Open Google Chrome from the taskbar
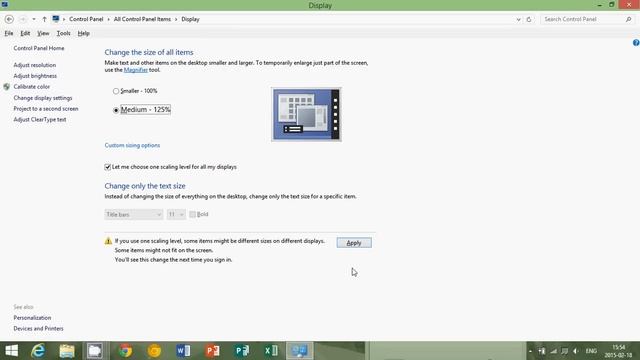640x360 pixels. click(x=125, y=351)
